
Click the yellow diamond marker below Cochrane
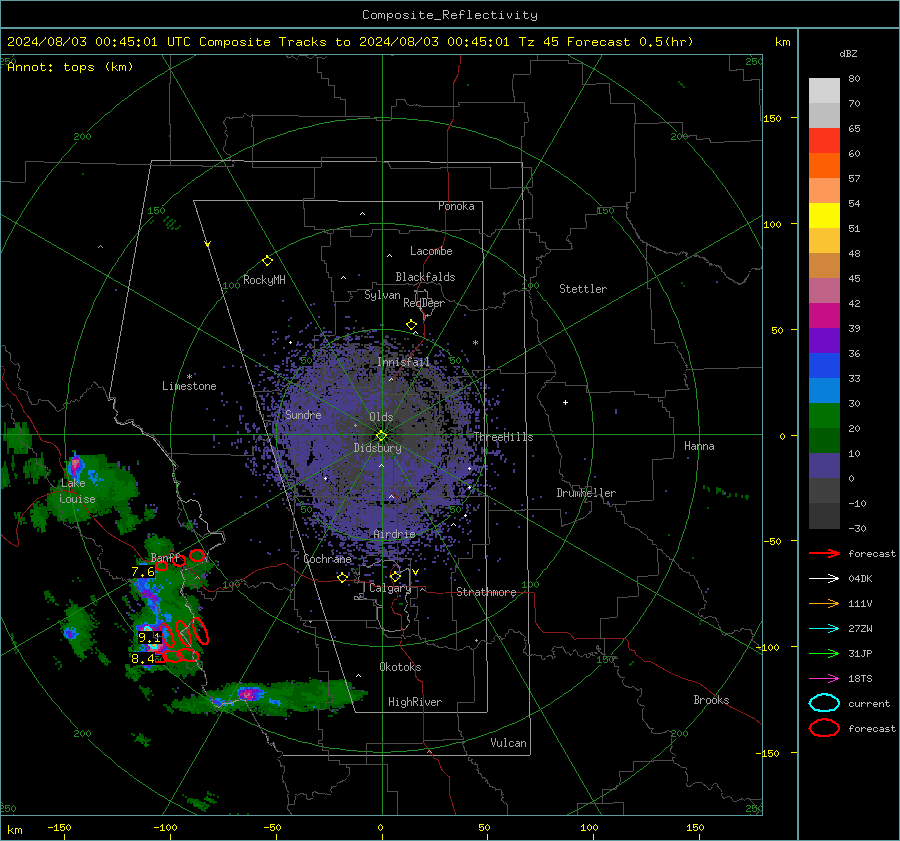coord(343,577)
